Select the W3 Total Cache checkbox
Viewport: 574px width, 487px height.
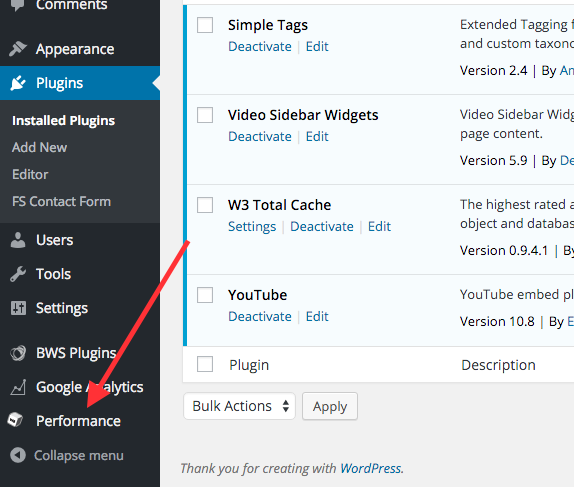pos(205,205)
